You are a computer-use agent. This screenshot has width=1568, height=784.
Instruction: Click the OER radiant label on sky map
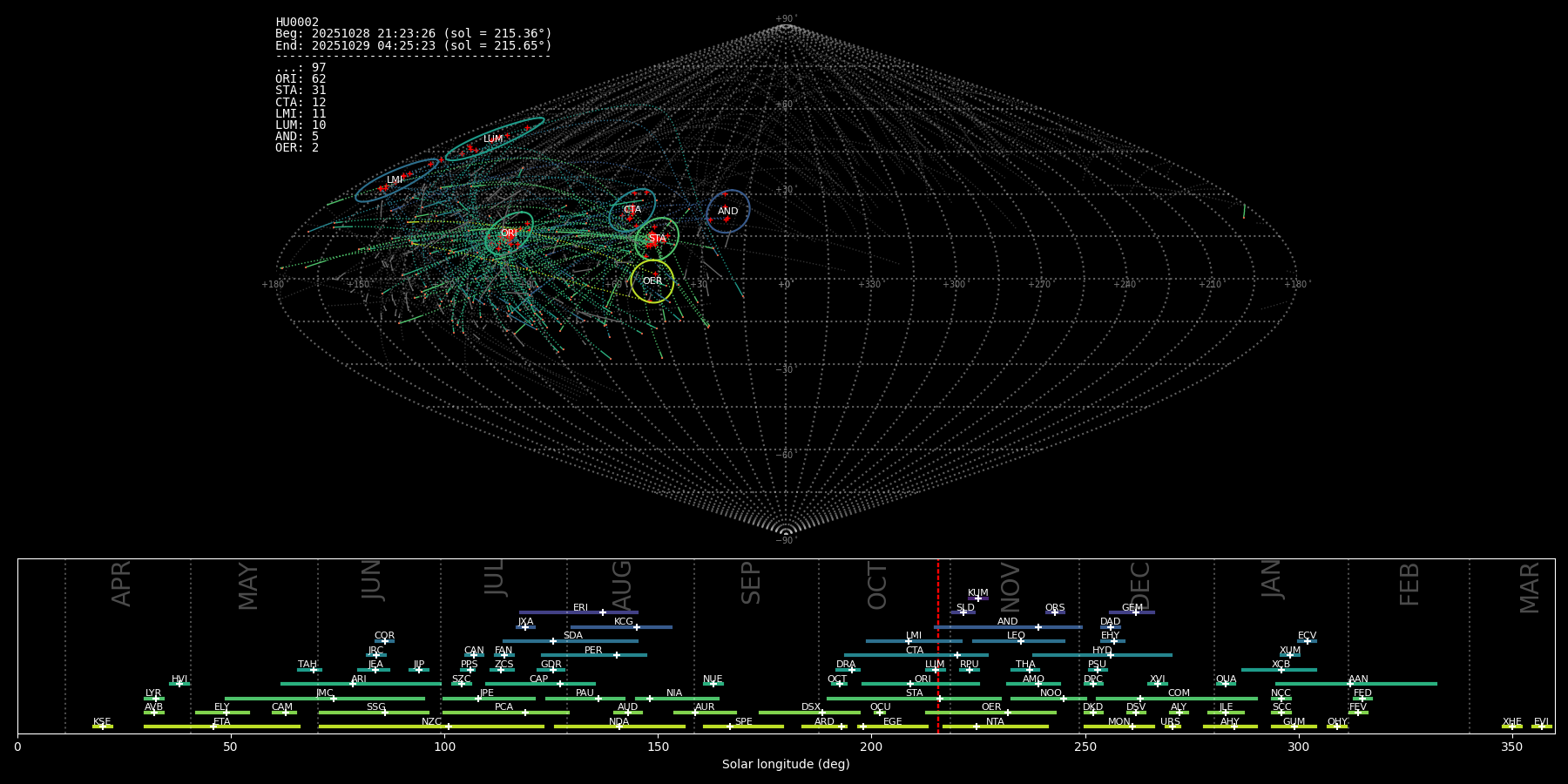click(652, 281)
